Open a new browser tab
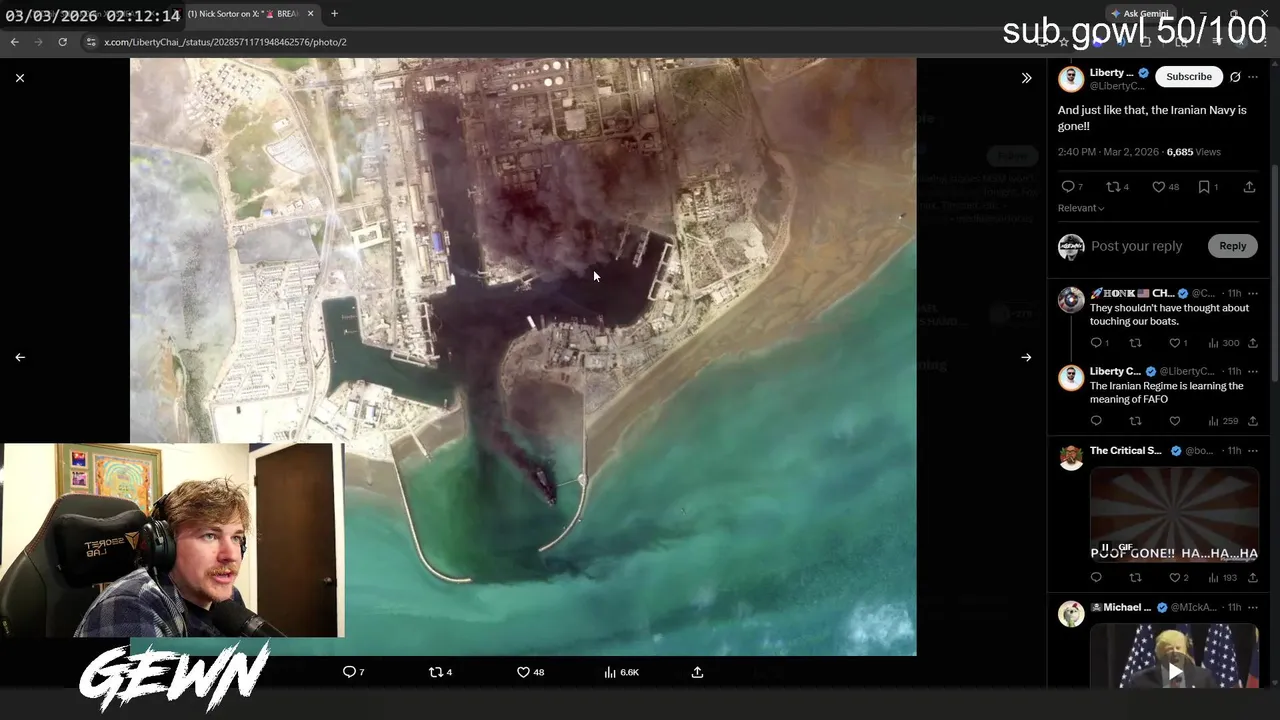Image resolution: width=1280 pixels, height=720 pixels. (x=335, y=14)
